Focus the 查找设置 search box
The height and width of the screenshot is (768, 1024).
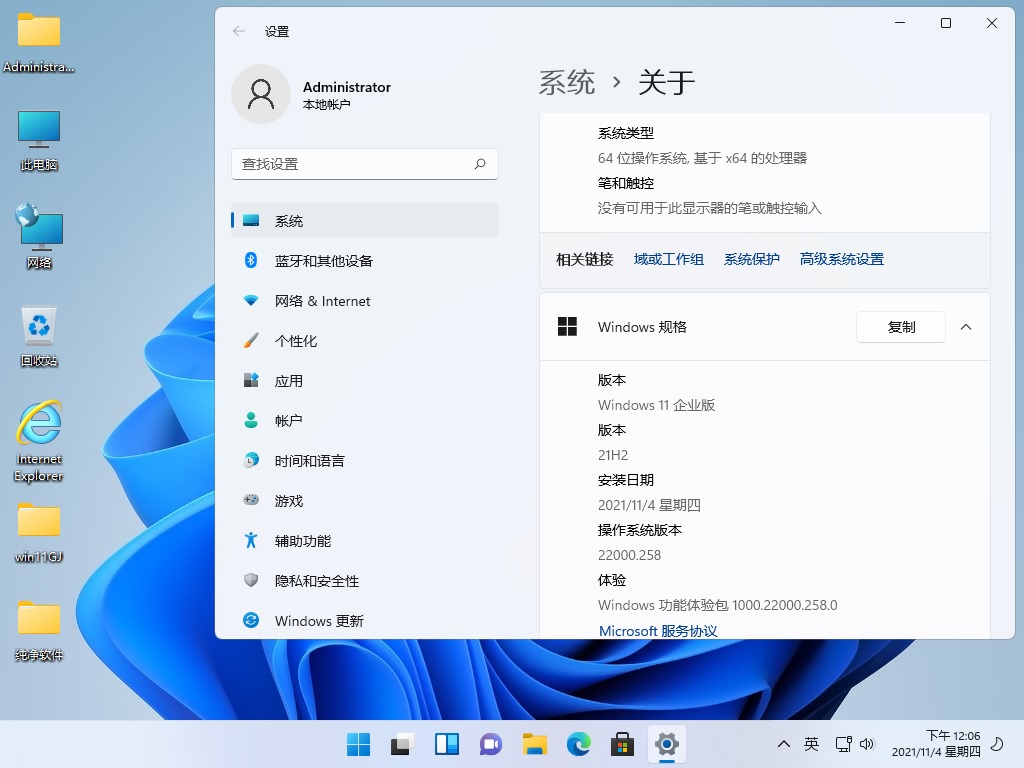point(364,164)
